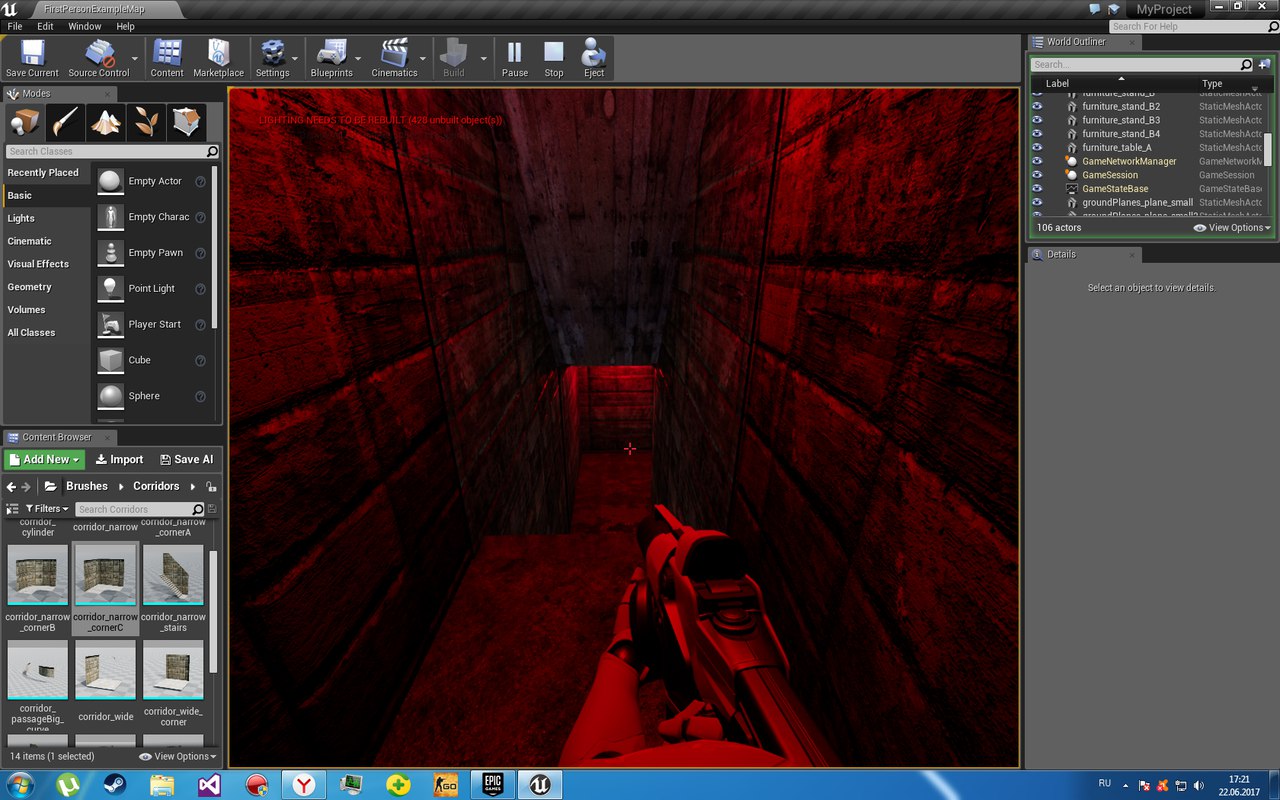Viewport: 1280px width, 800px height.
Task: Navigate to Brushes breadcrumb folder
Action: click(86, 487)
